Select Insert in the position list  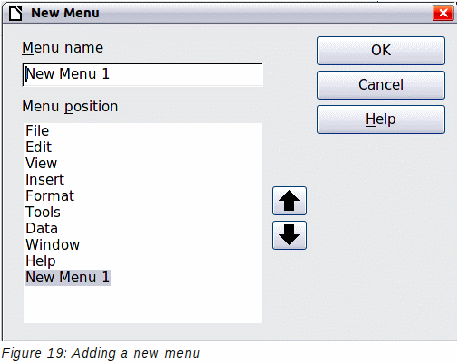45,180
